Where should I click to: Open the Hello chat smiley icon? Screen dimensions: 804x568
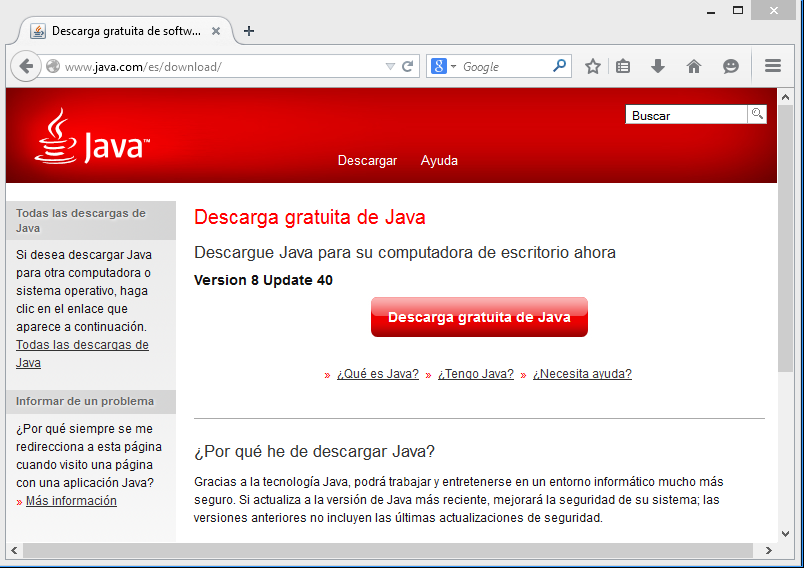(x=731, y=66)
